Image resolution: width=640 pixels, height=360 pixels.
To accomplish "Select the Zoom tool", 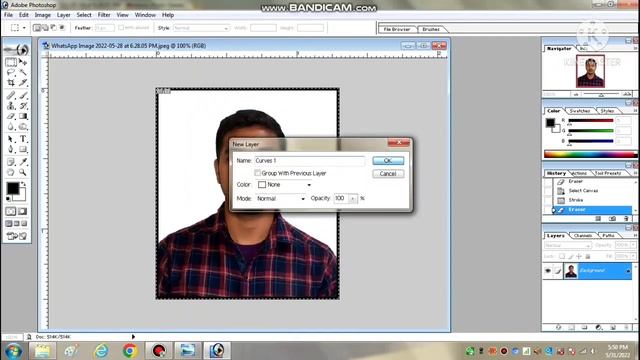I will (x=23, y=172).
